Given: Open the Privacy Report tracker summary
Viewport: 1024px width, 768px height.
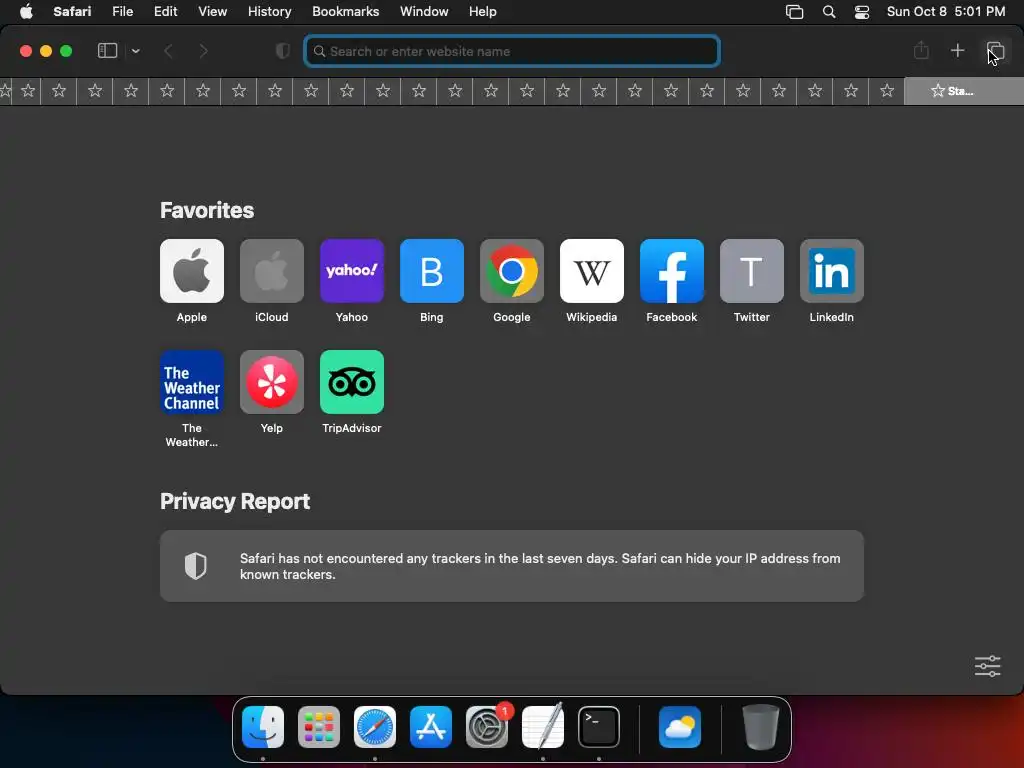Looking at the screenshot, I should coord(512,566).
